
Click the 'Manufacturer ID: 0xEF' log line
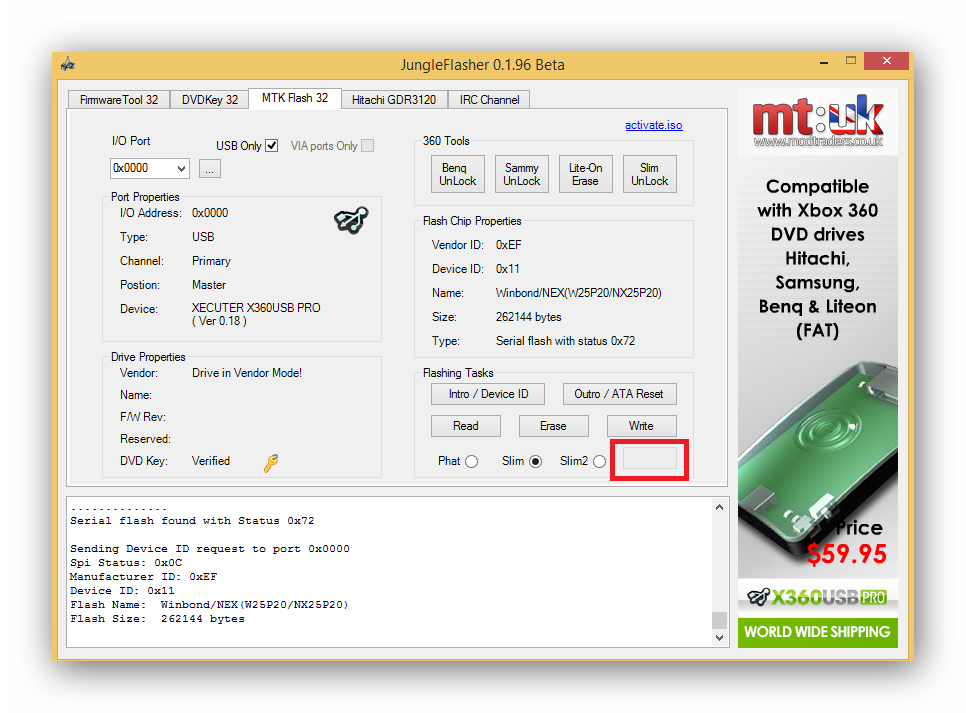pos(144,577)
